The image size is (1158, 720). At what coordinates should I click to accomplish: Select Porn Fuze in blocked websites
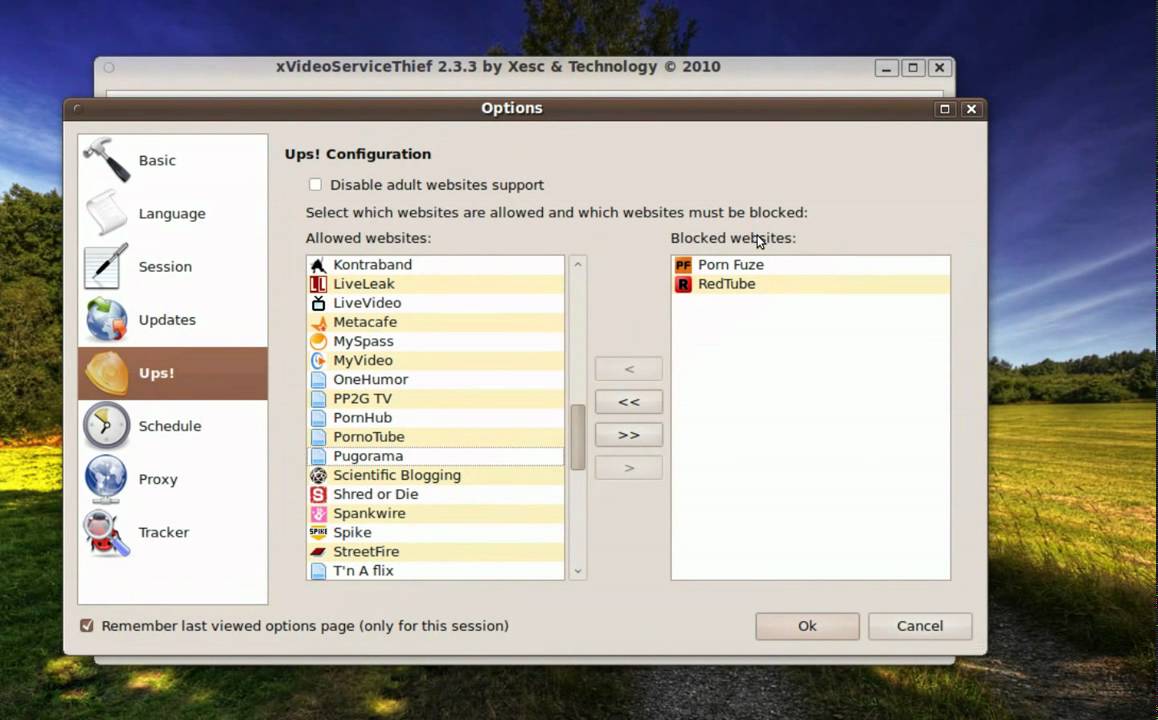(811, 264)
